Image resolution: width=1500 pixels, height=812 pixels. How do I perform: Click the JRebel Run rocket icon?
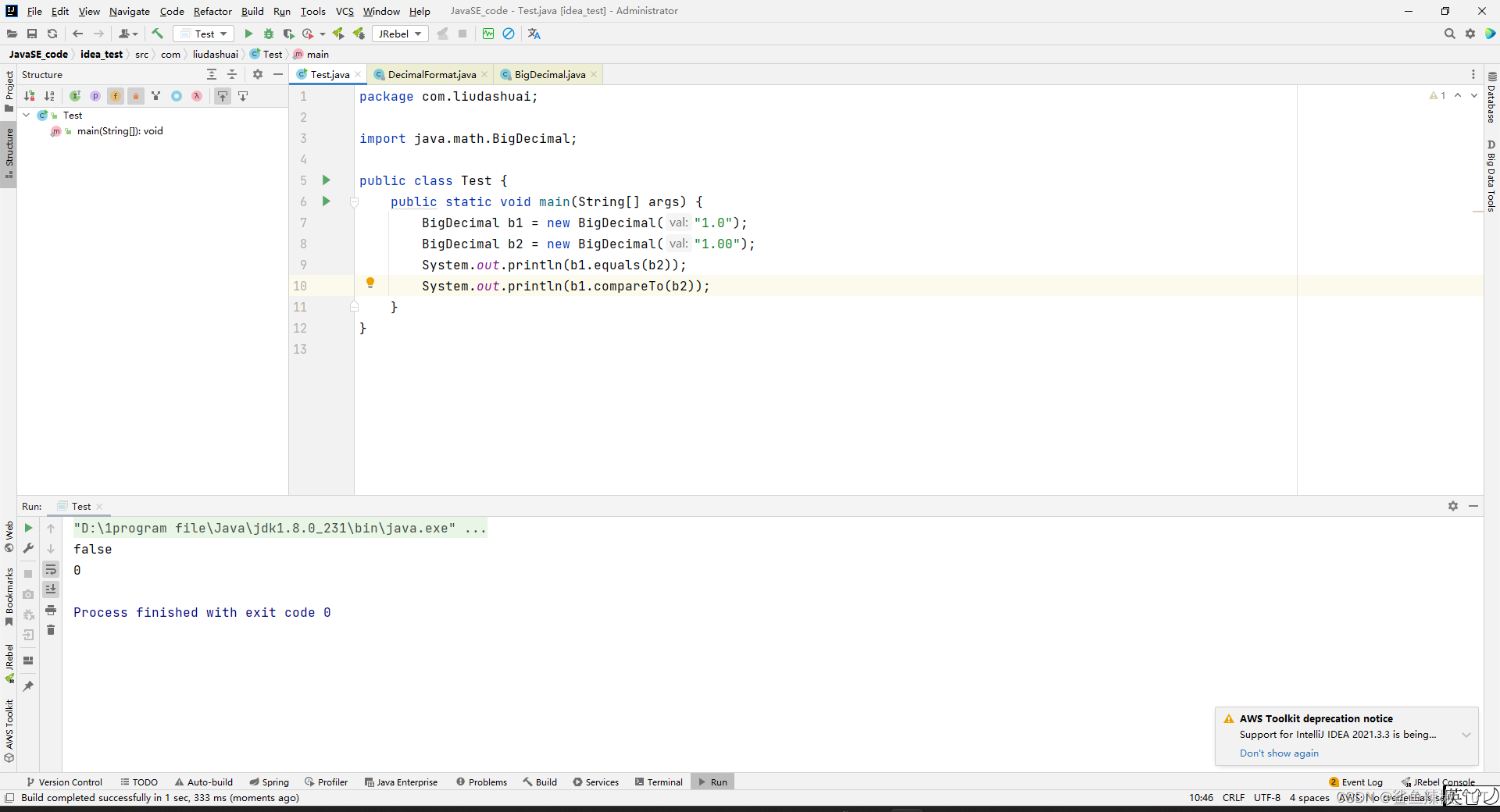[338, 34]
